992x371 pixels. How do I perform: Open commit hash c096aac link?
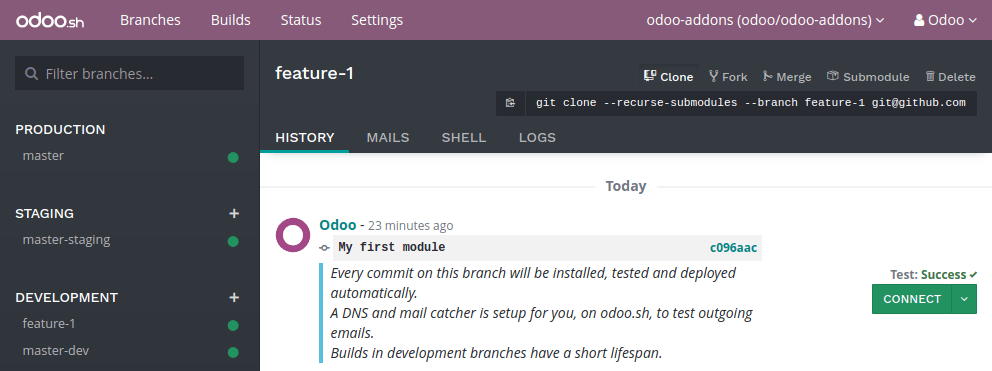(733, 248)
